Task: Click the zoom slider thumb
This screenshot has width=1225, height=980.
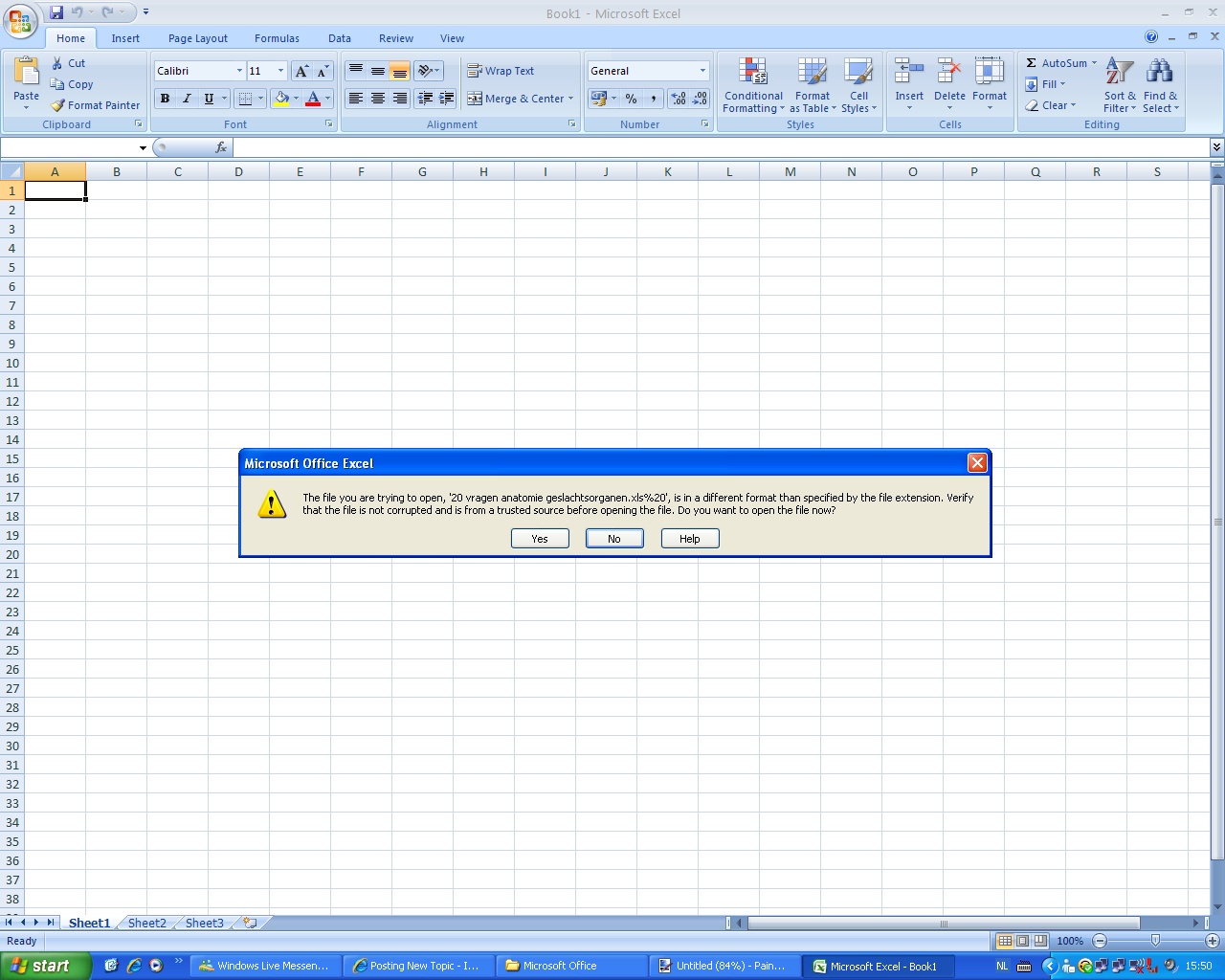Action: click(x=1155, y=941)
